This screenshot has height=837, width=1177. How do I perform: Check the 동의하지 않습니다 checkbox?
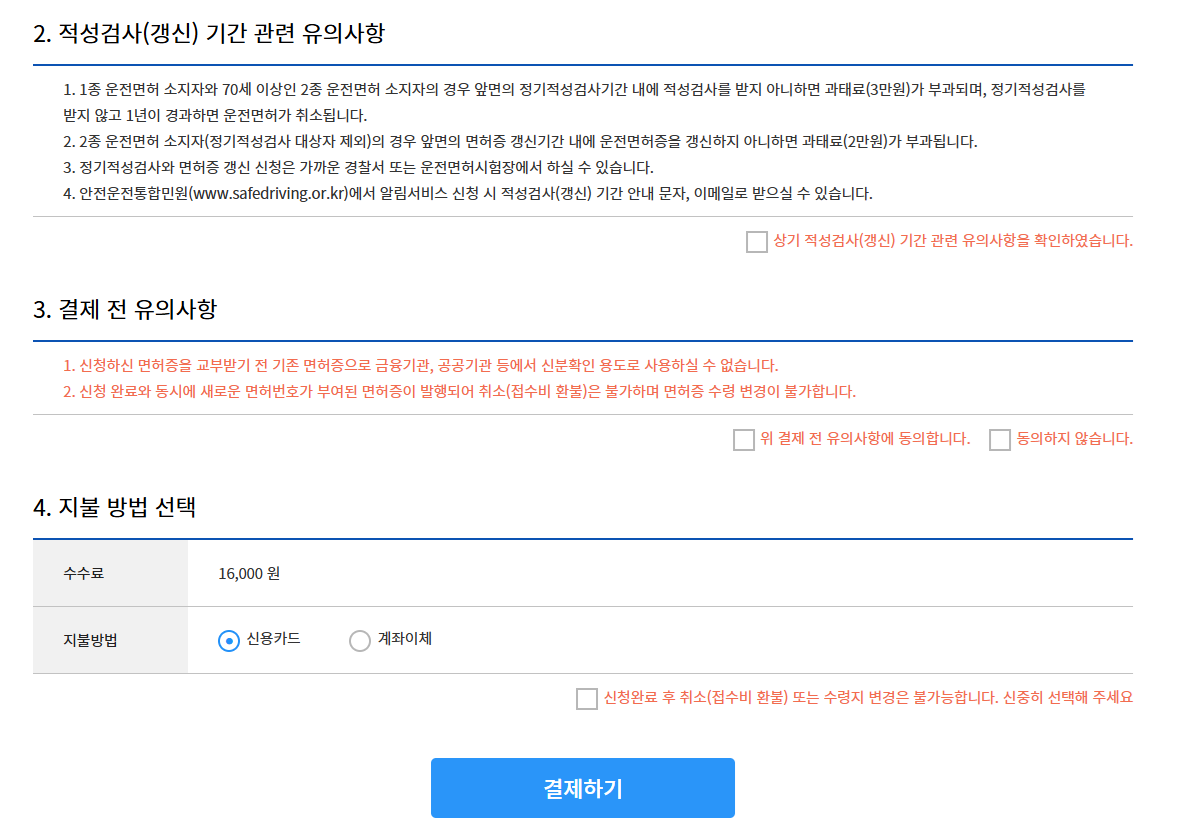999,439
